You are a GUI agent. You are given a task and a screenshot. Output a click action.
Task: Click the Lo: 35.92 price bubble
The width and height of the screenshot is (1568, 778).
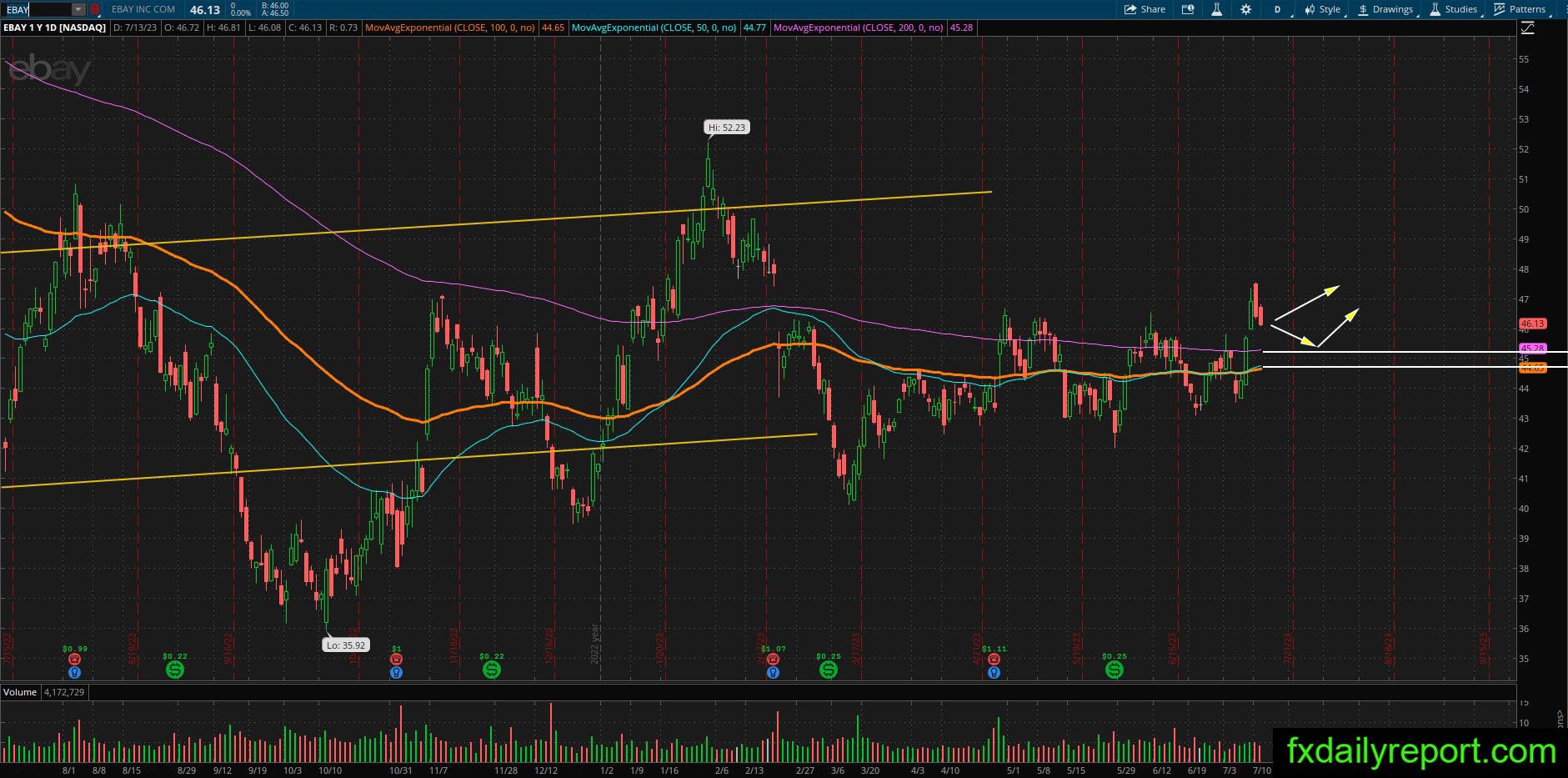[346, 645]
